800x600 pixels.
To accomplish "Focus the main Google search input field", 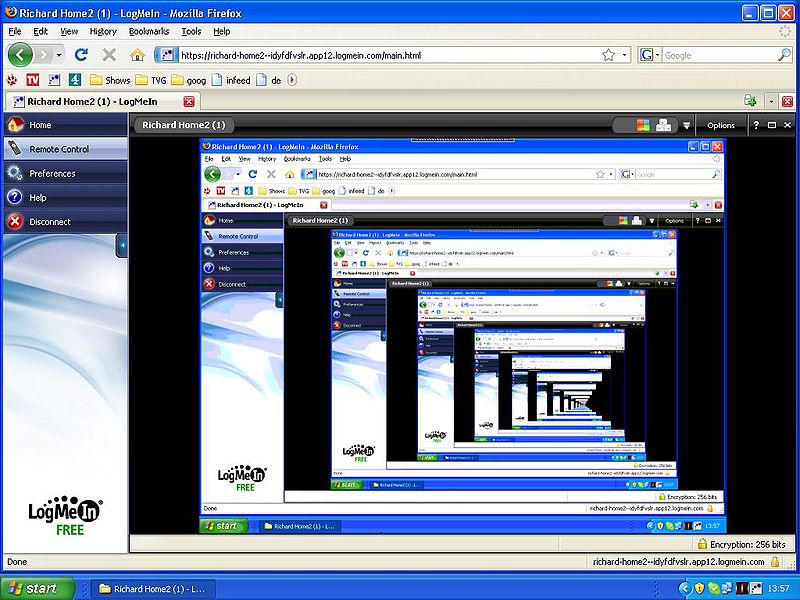I will [719, 55].
